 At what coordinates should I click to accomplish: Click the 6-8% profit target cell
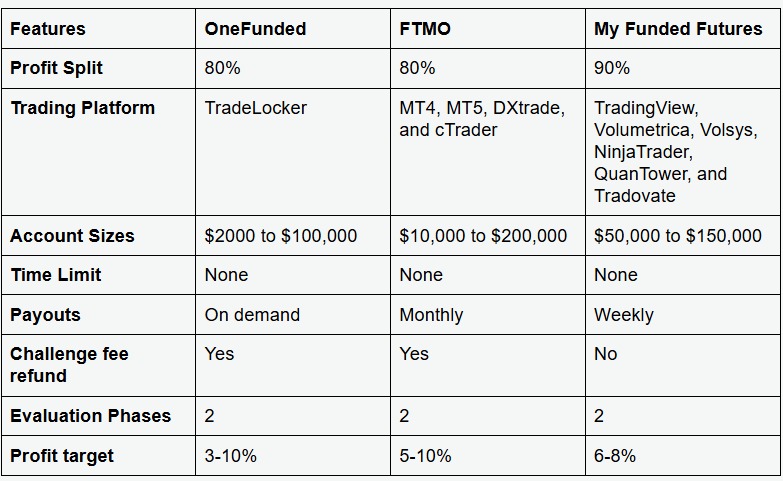click(615, 456)
